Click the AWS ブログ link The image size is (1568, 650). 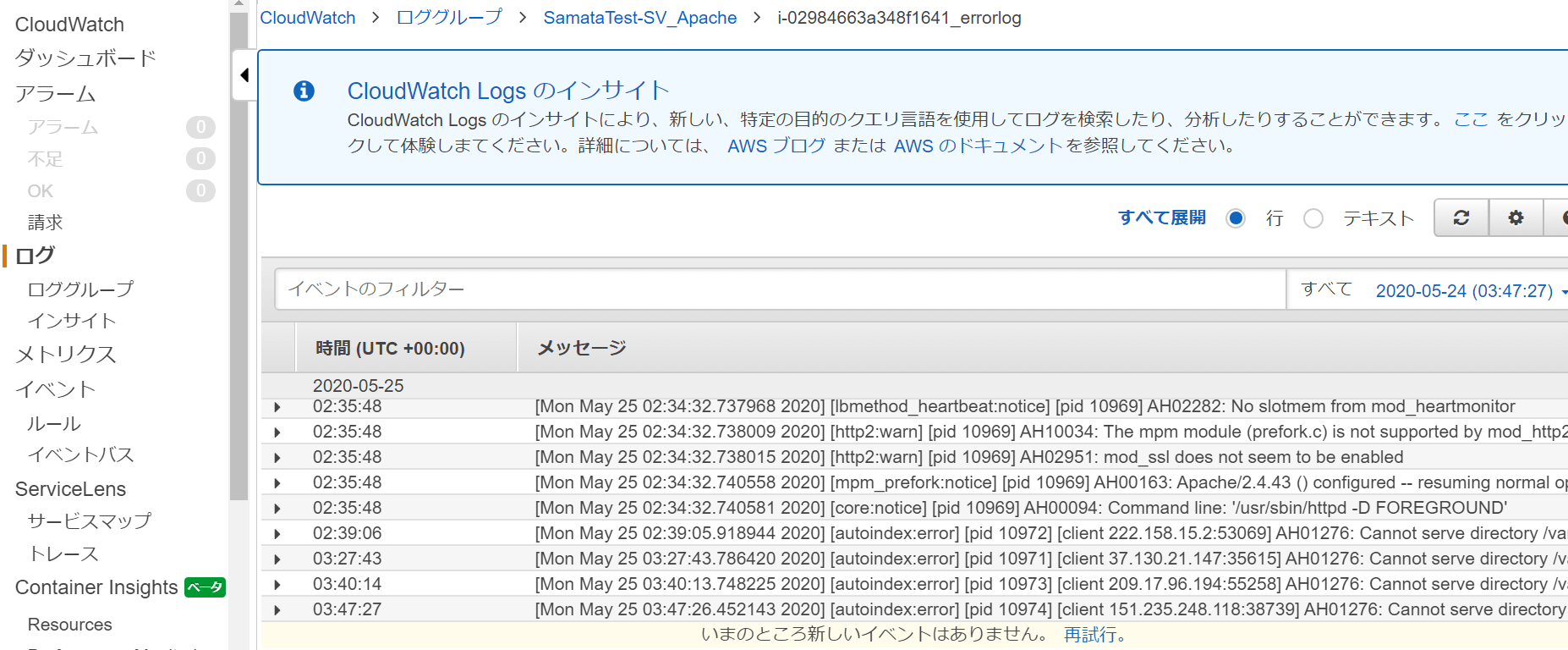pos(776,146)
